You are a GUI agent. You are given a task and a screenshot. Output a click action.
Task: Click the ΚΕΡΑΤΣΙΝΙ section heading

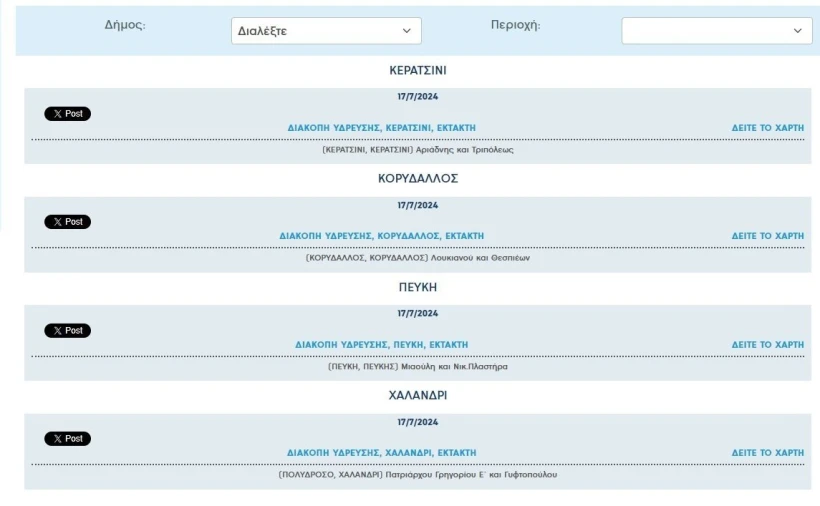[x=417, y=71]
